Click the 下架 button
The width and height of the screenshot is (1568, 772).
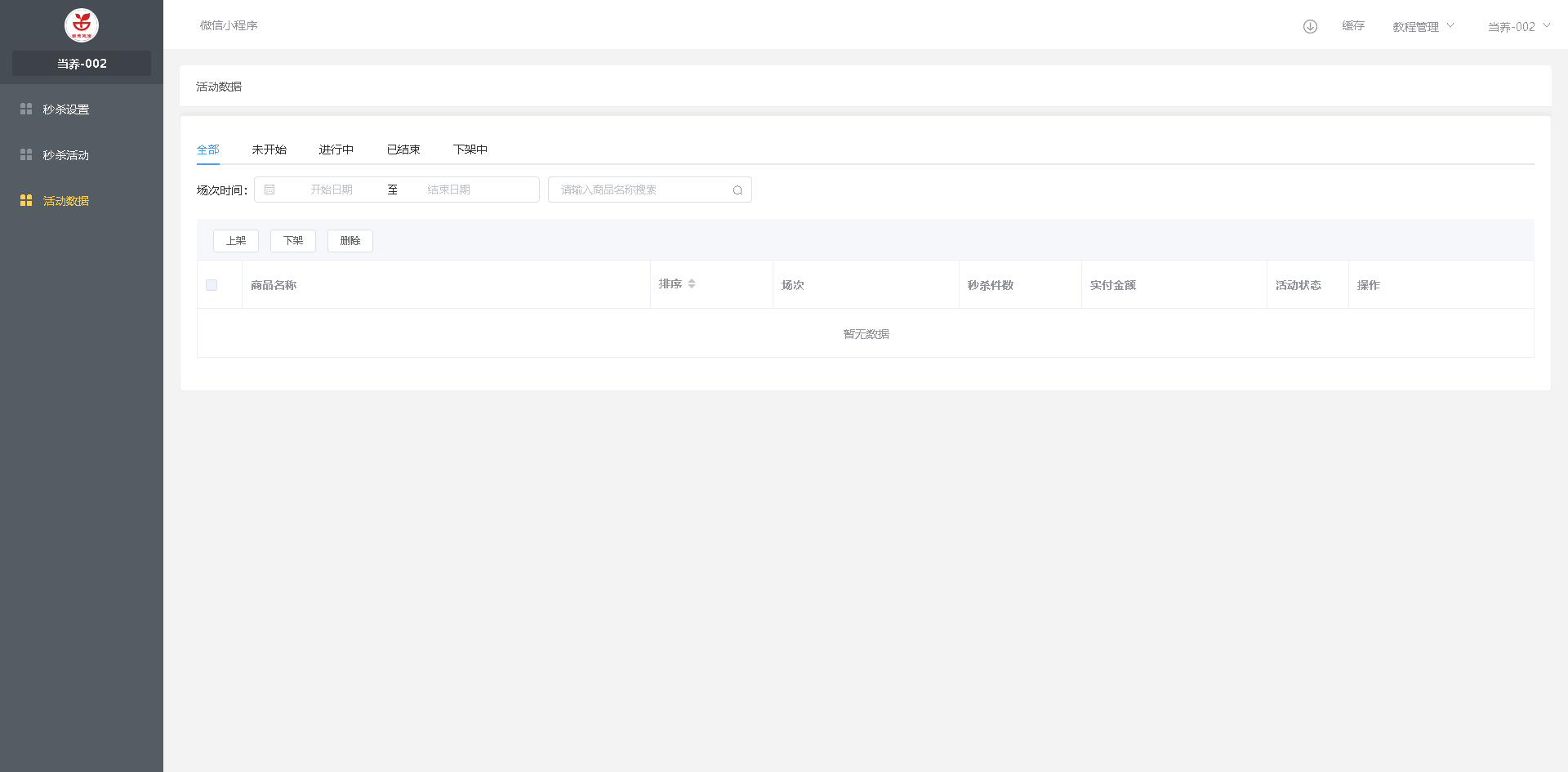[x=293, y=241]
